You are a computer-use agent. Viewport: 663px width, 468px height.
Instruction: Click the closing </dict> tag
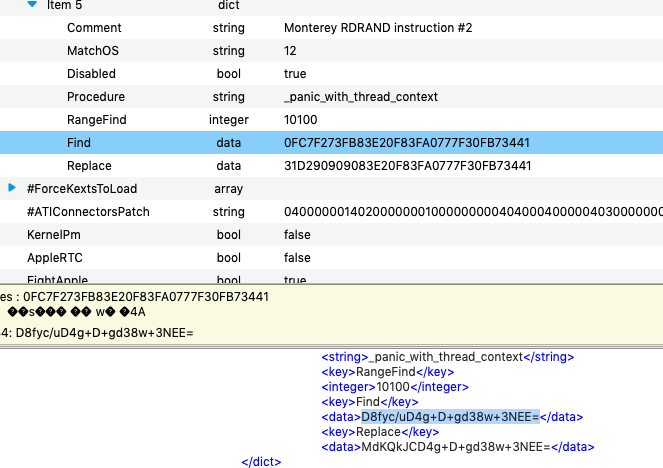click(x=261, y=462)
